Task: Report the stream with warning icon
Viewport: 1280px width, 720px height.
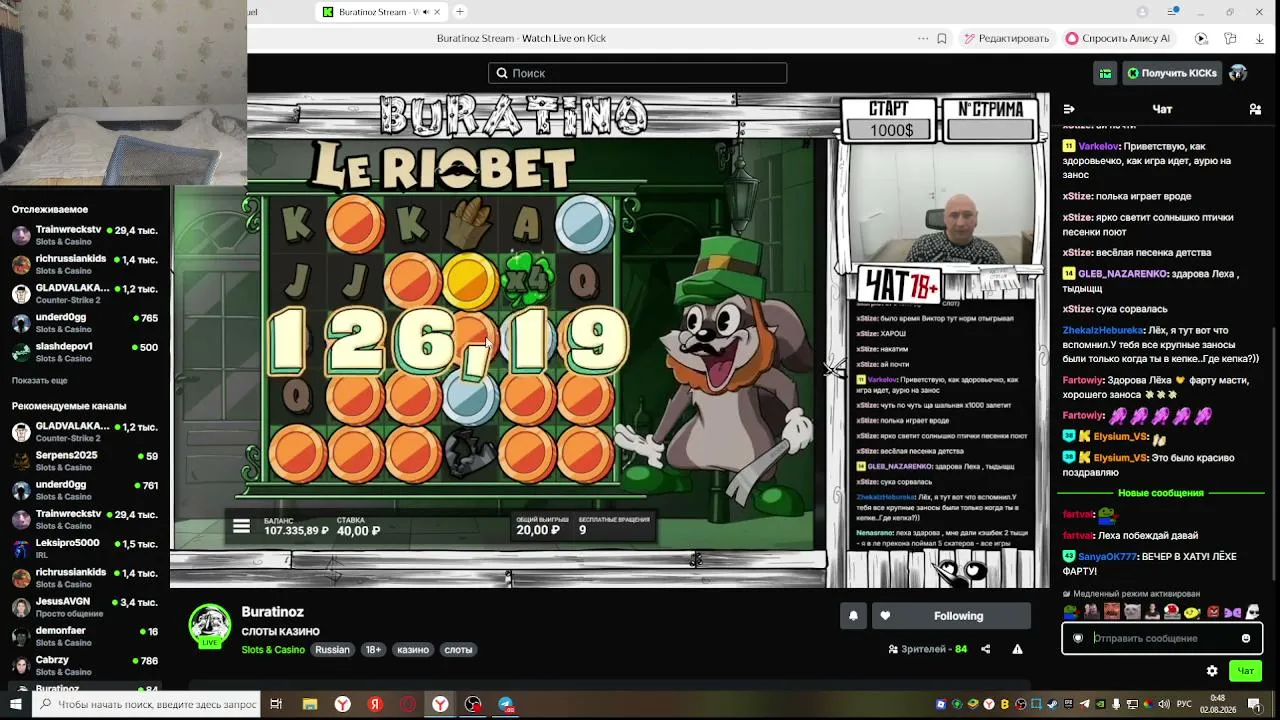Action: coord(1017,649)
